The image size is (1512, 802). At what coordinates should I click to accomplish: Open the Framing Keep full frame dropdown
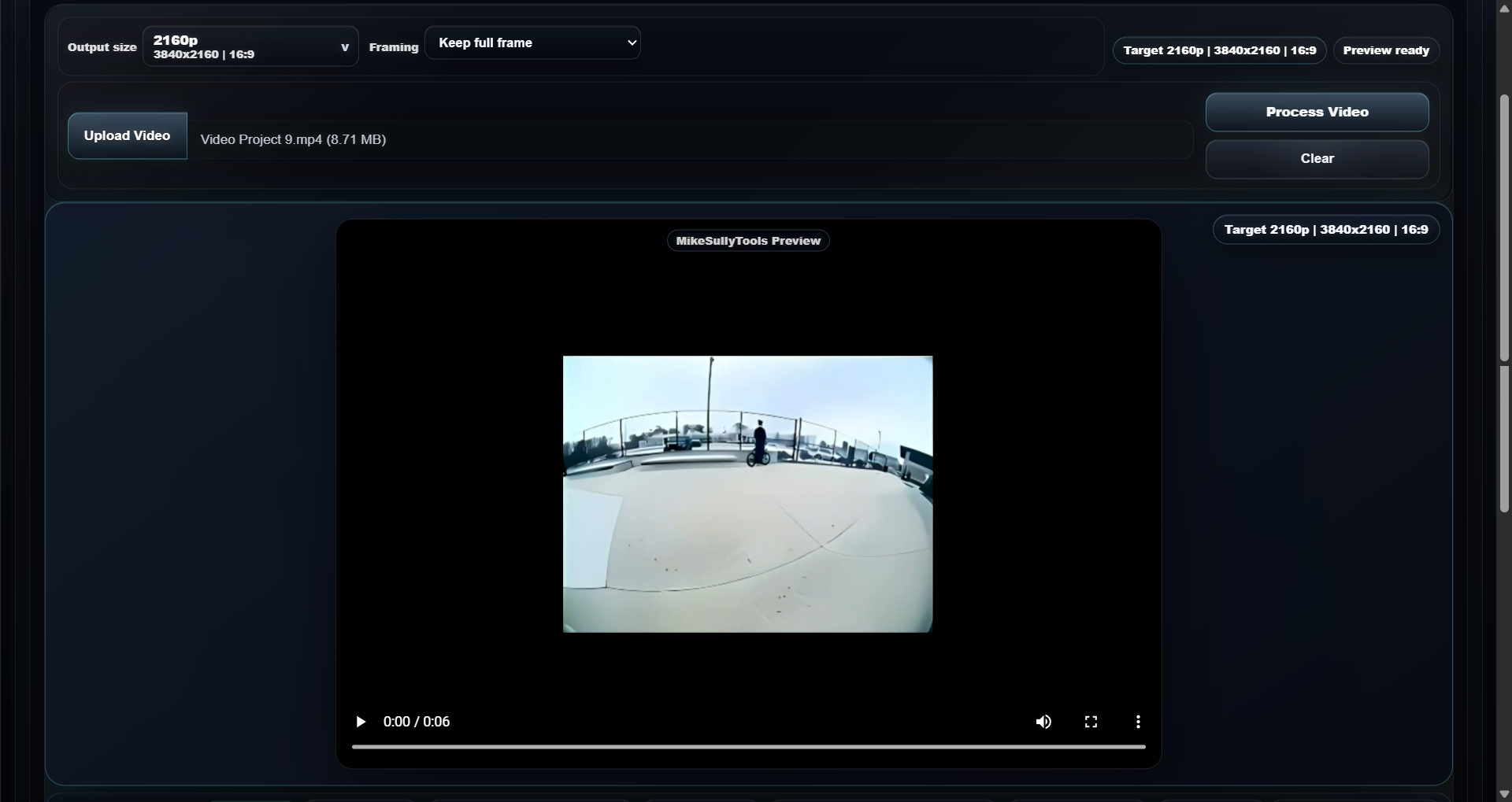tap(532, 43)
